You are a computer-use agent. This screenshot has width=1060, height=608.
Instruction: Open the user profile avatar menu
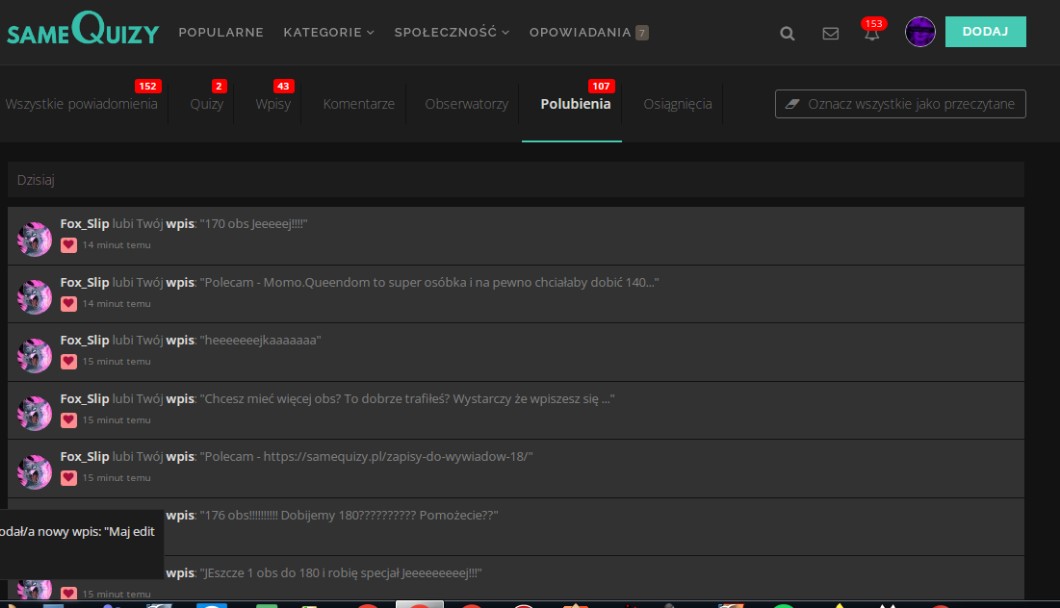(919, 32)
